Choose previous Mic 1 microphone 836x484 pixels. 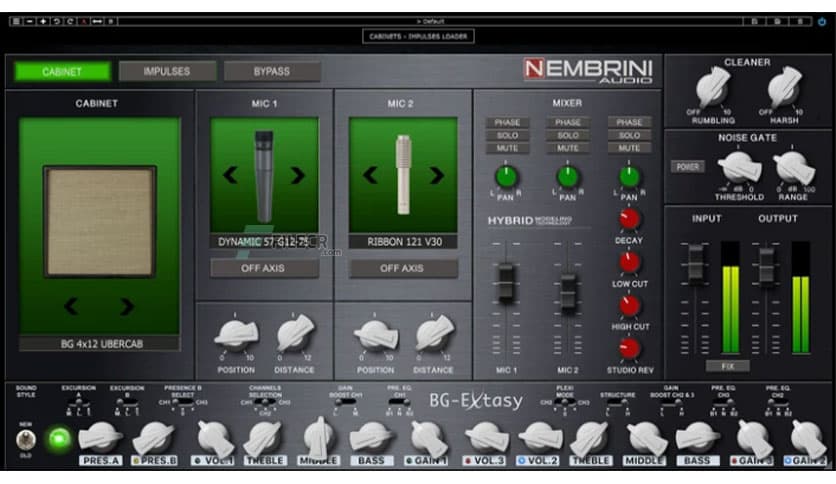click(x=230, y=175)
